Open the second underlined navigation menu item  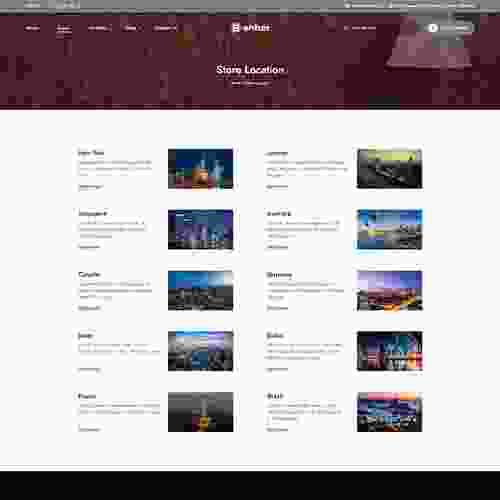point(63,28)
